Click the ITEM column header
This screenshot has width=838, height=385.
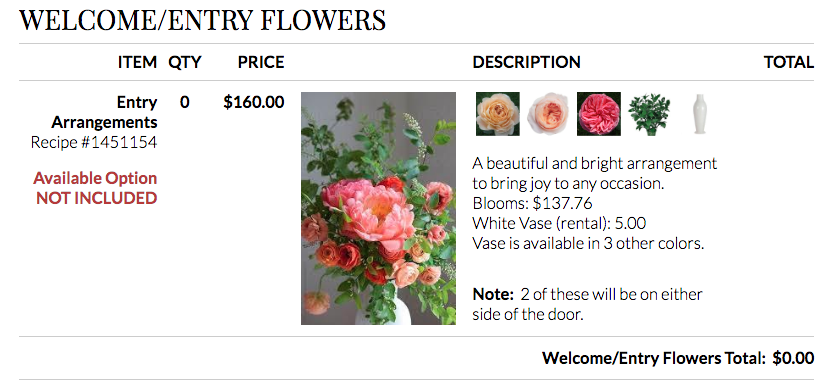[x=137, y=62]
